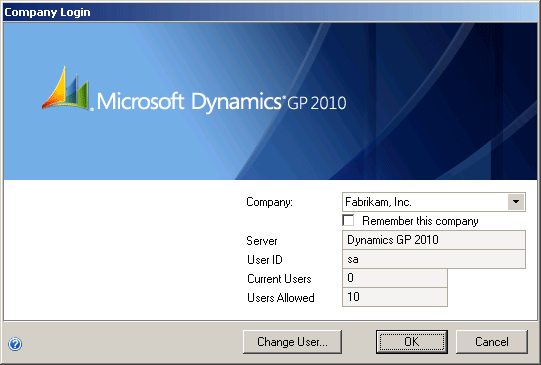
Task: Click the User ID field showing sa
Action: [434, 259]
